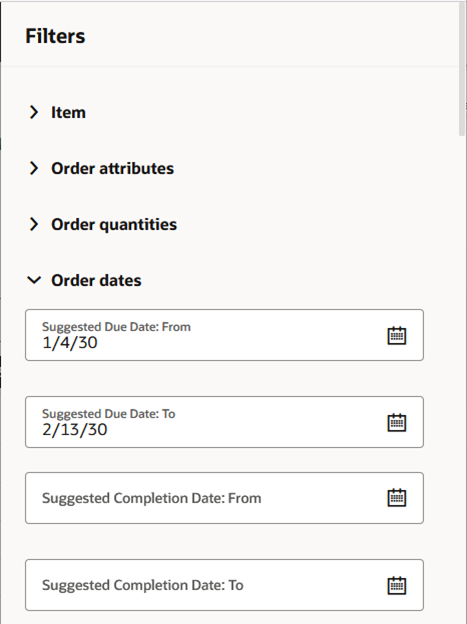This screenshot has height=624, width=467.
Task: Collapse Order dates using its down chevron
Action: click(34, 280)
